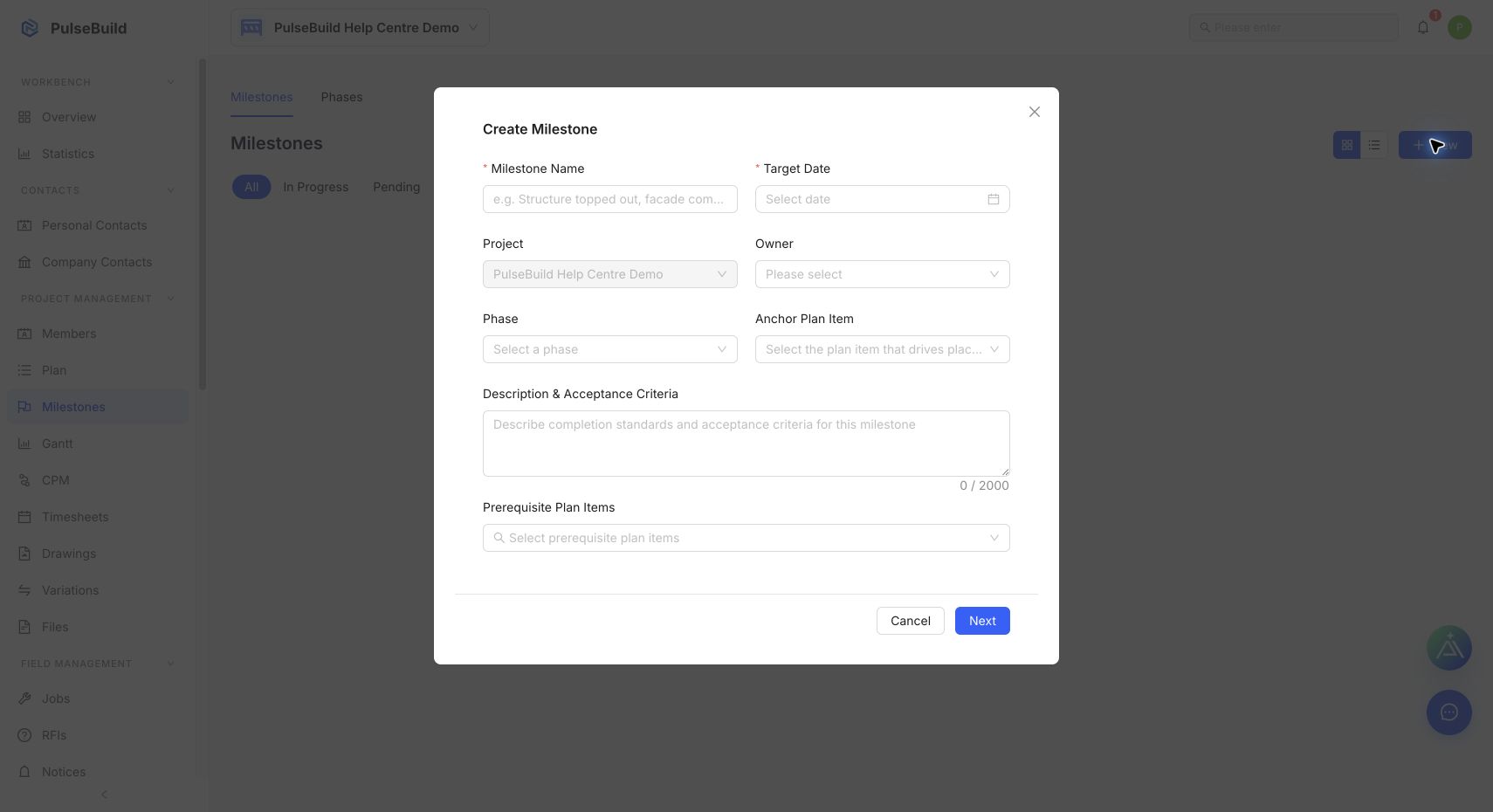
Task: Select the All filter pill
Action: tap(251, 187)
